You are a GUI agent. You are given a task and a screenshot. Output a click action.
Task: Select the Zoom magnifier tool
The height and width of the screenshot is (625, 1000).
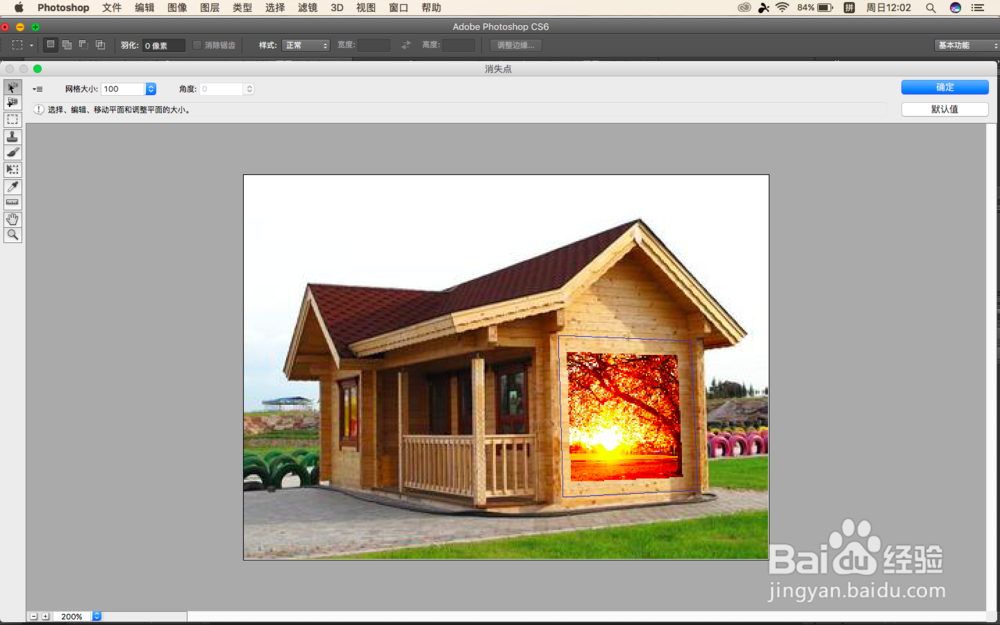pyautogui.click(x=12, y=235)
